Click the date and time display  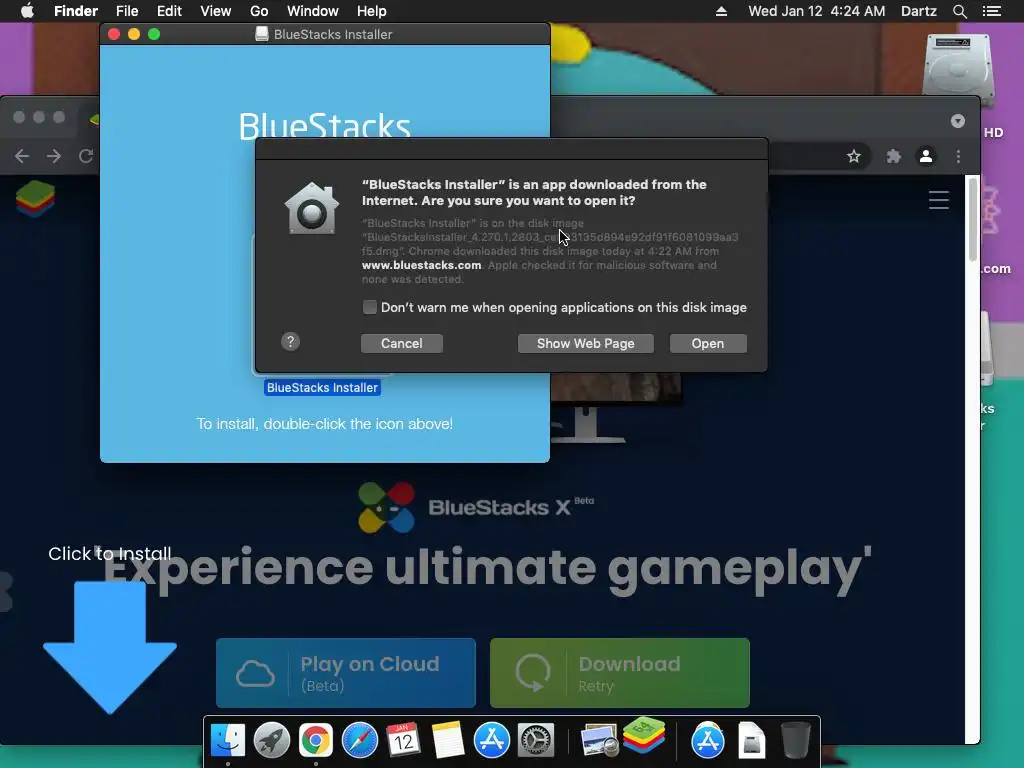(x=816, y=11)
